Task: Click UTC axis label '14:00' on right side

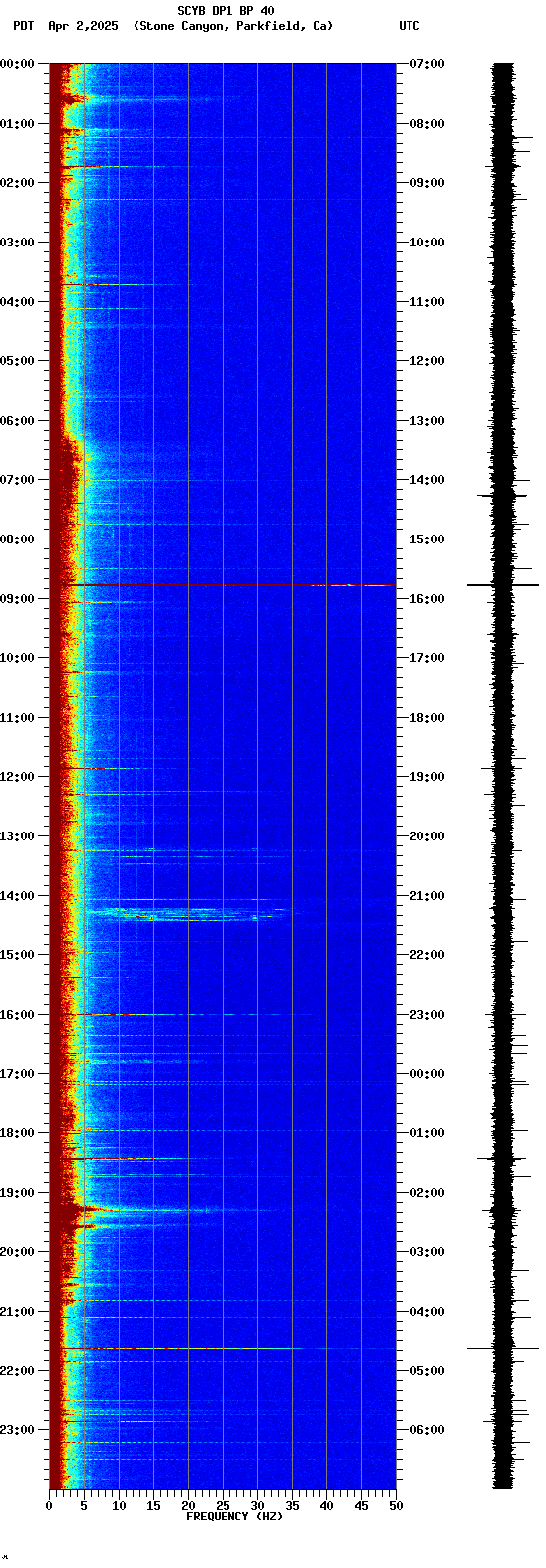Action: click(427, 480)
